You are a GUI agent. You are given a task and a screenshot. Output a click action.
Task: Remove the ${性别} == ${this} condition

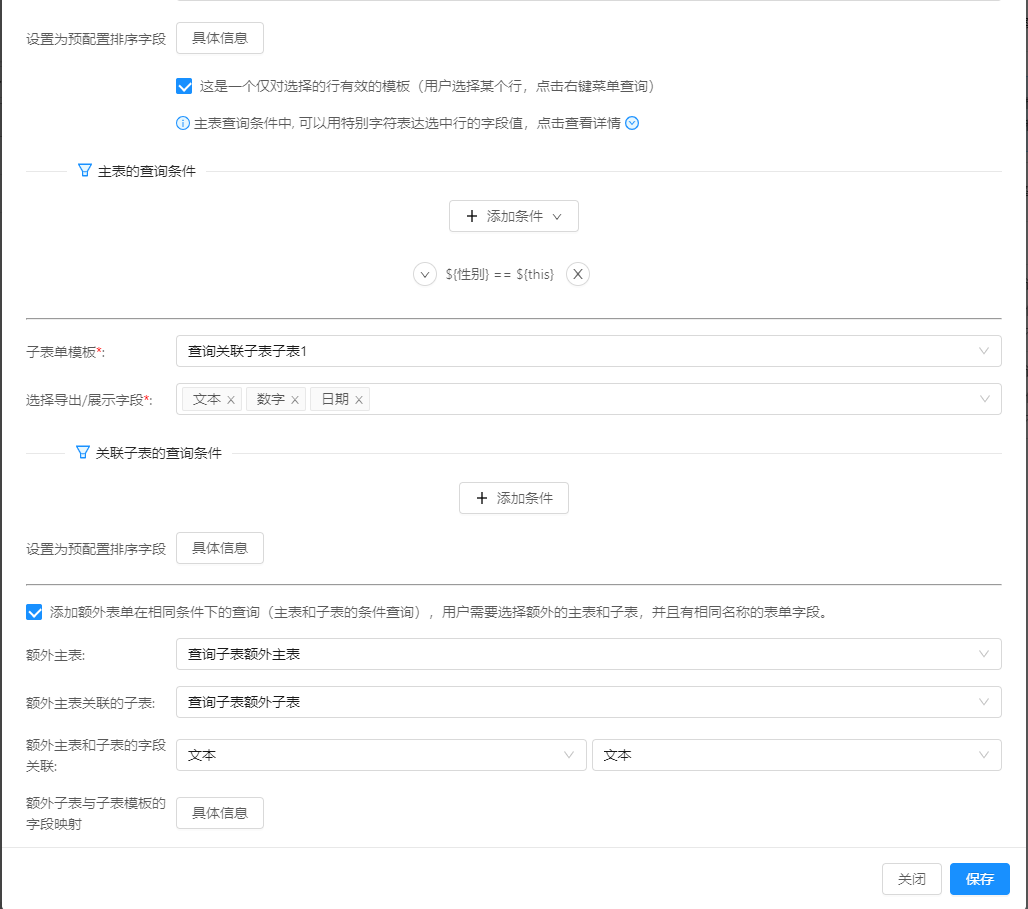coord(578,274)
